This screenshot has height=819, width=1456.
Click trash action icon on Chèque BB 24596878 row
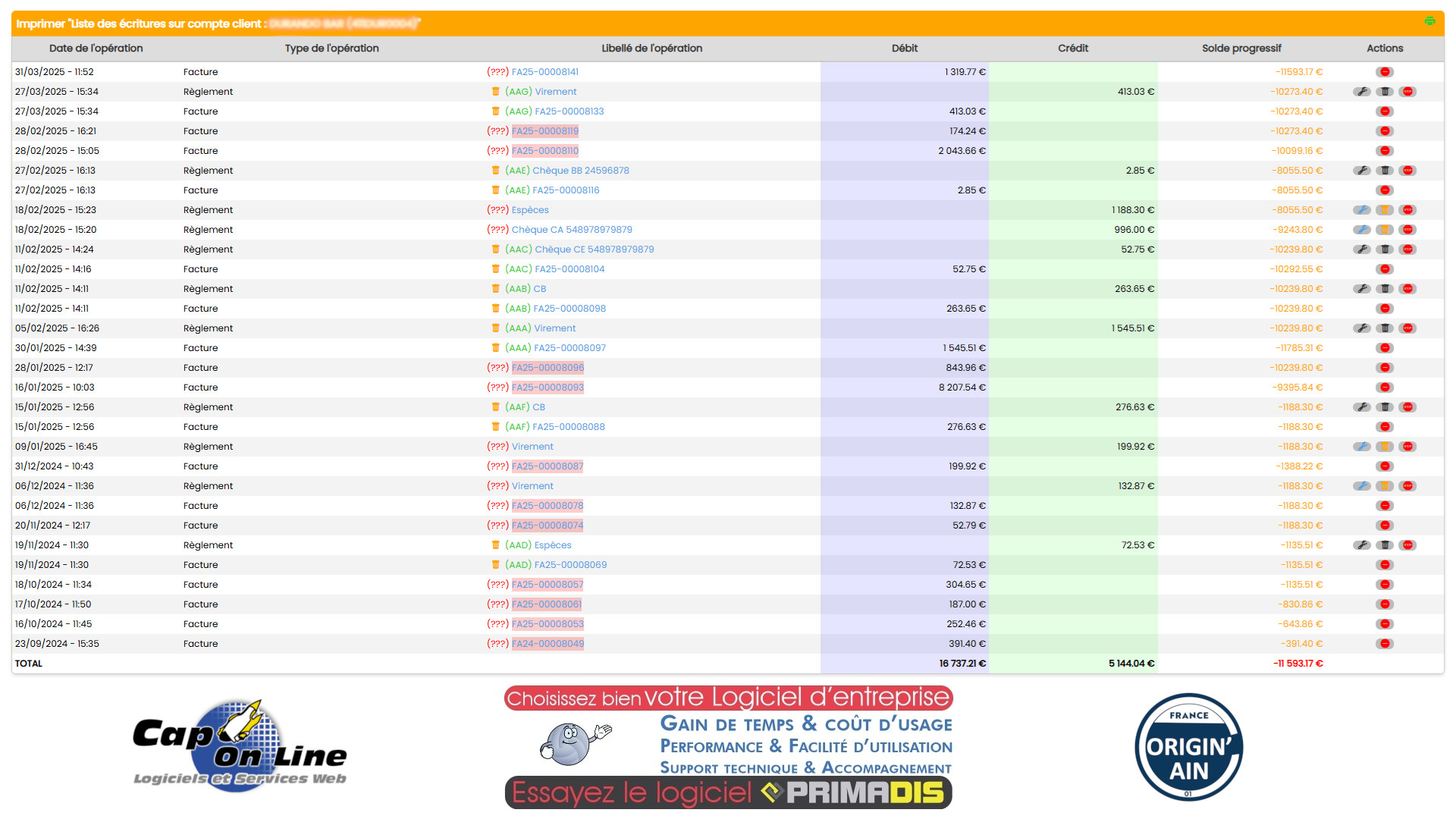pyautogui.click(x=1385, y=171)
